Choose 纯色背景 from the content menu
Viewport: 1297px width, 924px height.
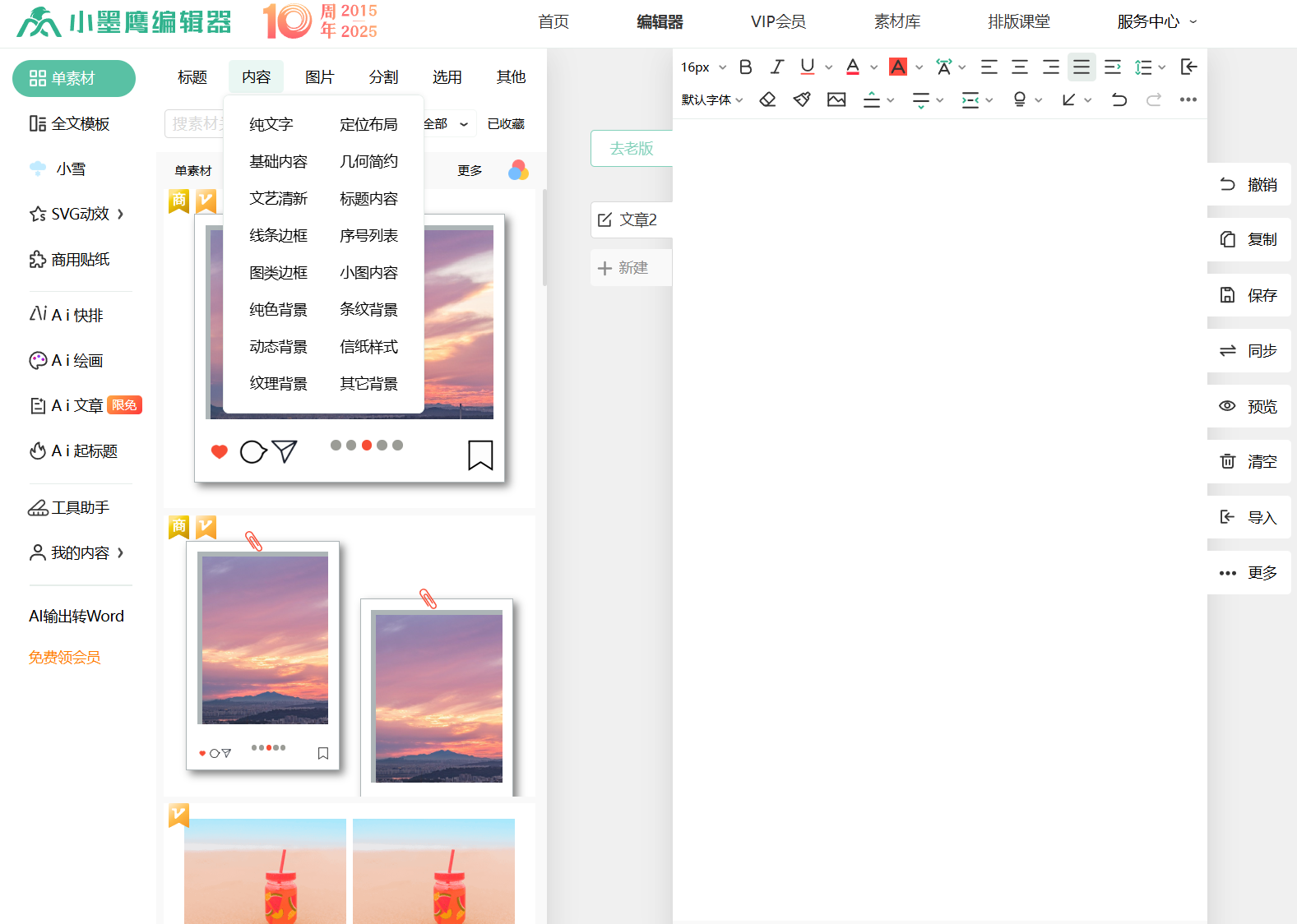(278, 310)
